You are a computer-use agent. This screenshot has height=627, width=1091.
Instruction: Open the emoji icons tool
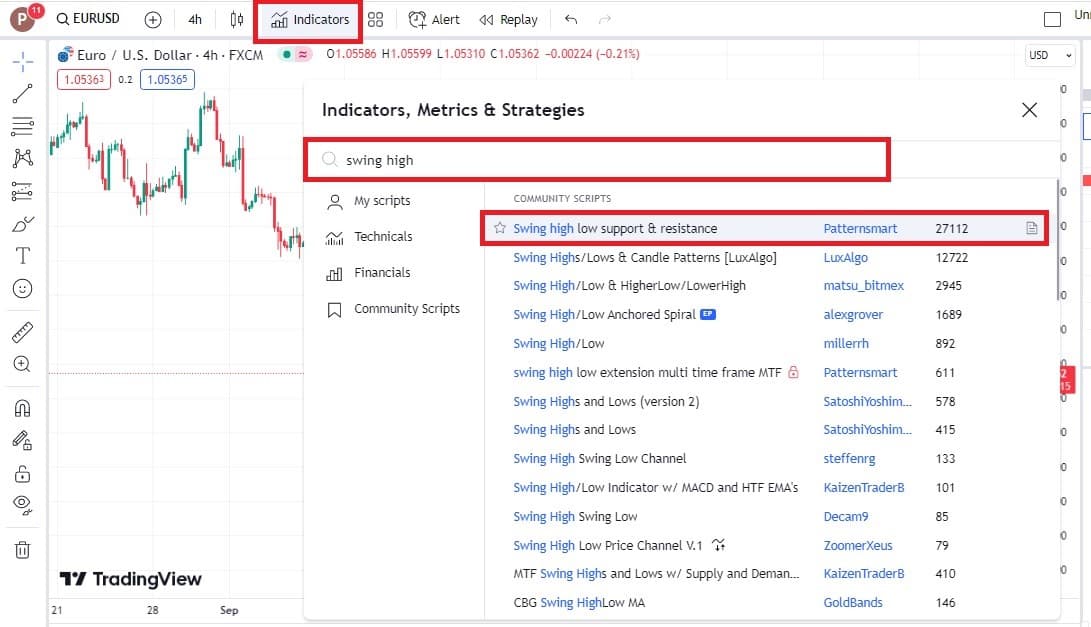pyautogui.click(x=22, y=288)
